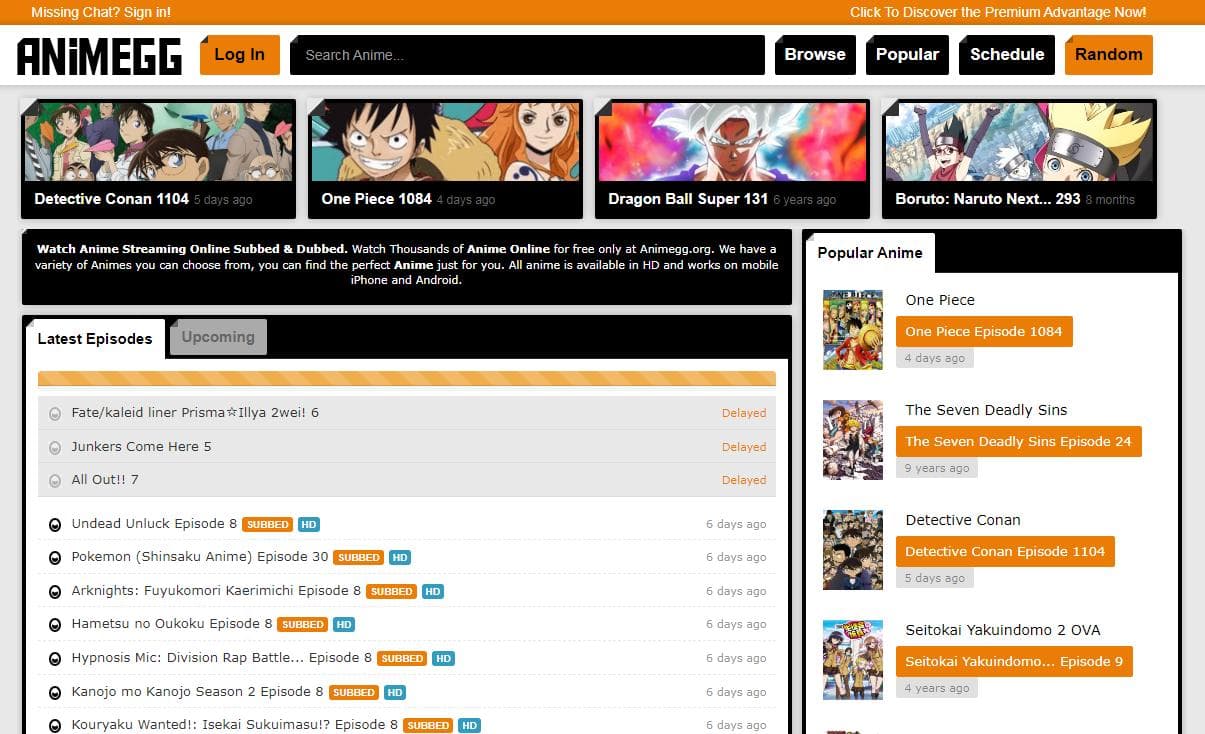Screen dimensions: 1205x734
Task: Click the HD badge on Pokemon Episode 30
Action: point(400,558)
